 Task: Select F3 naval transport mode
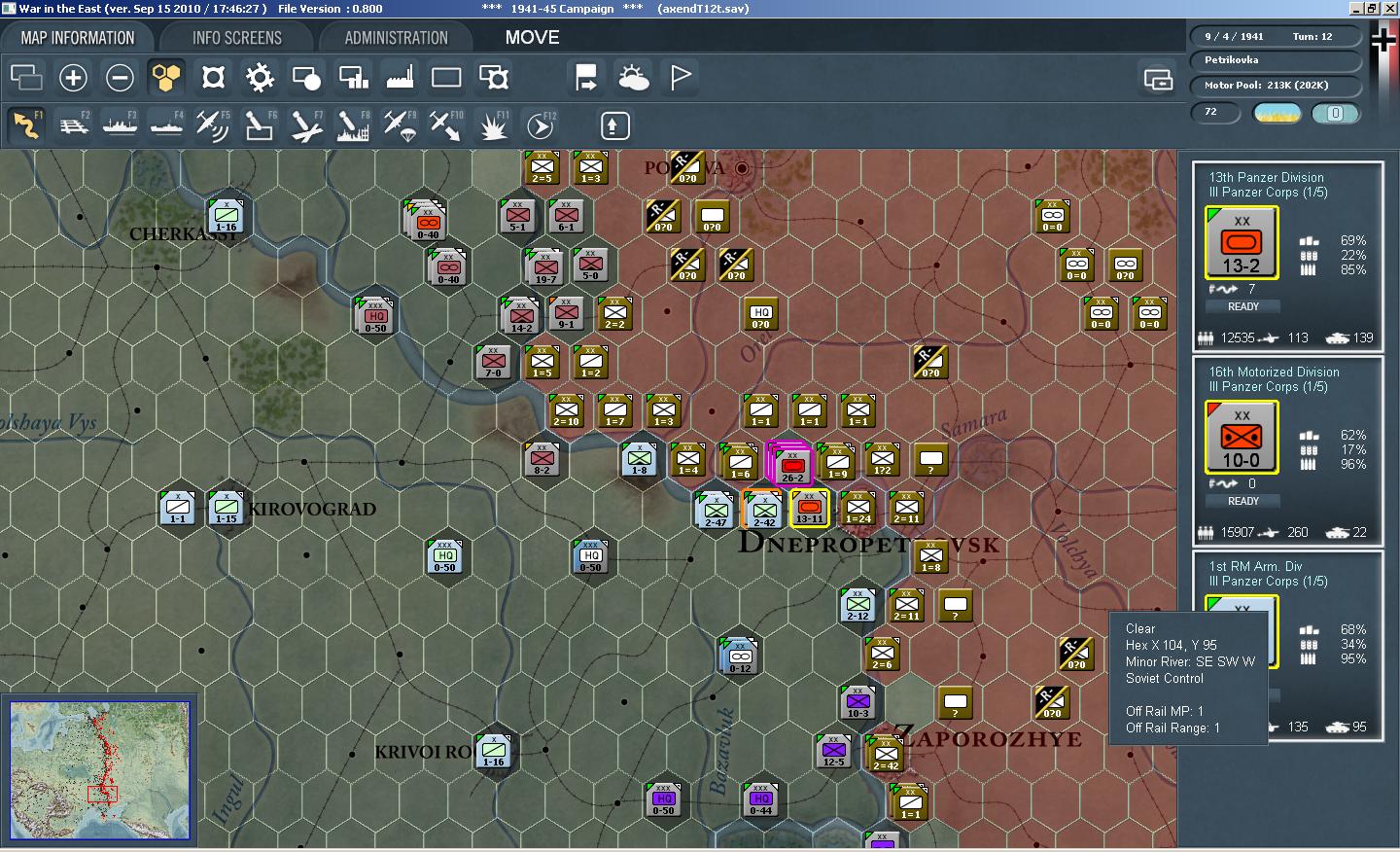120,125
